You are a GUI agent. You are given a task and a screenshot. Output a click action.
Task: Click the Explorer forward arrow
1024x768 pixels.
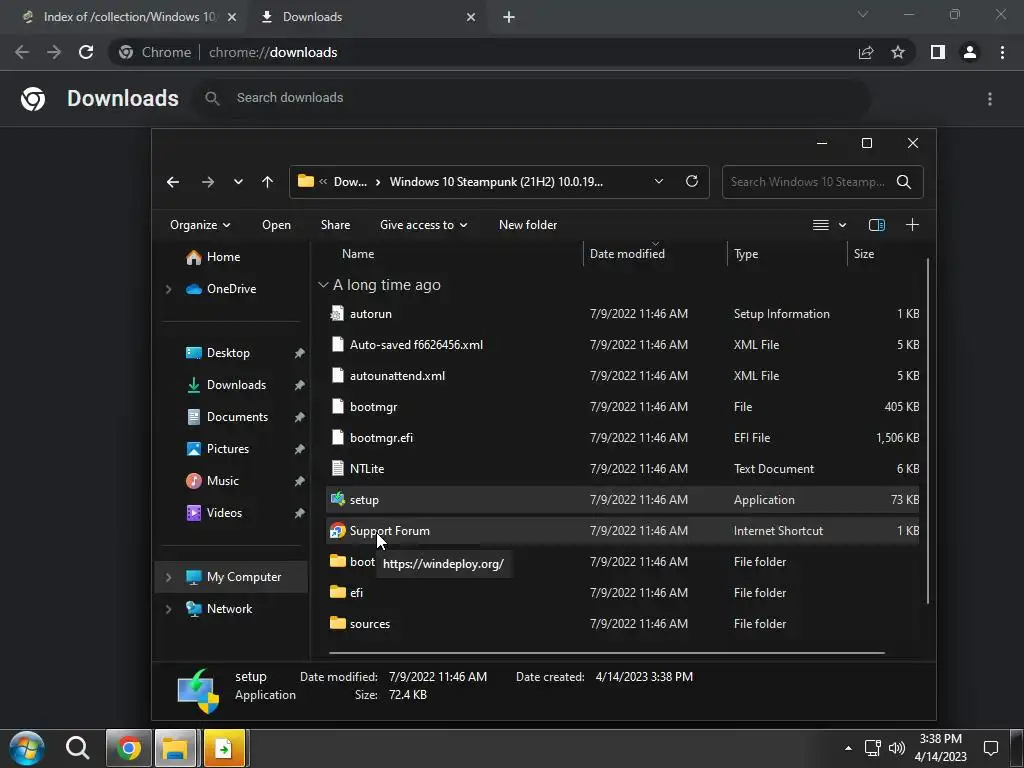tap(208, 182)
